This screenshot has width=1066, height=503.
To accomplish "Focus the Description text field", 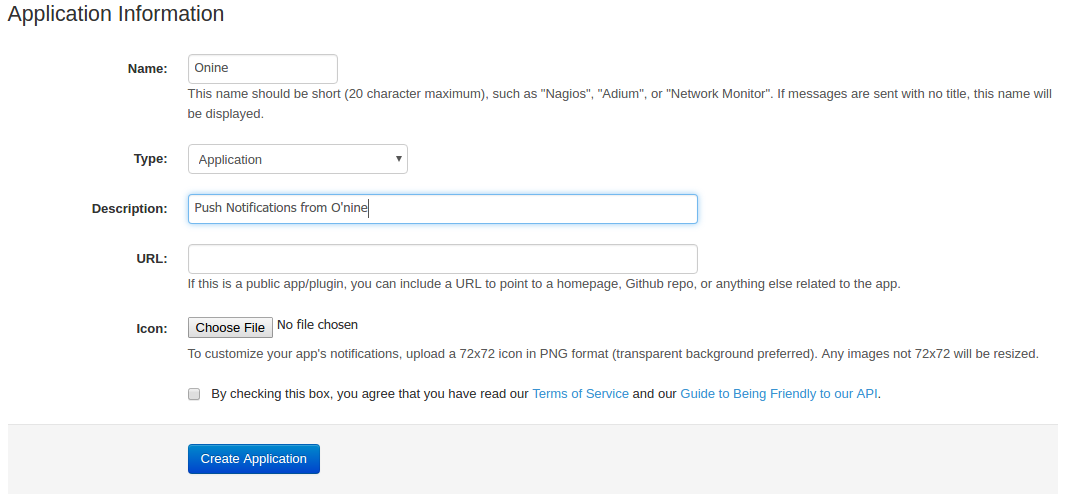I will tap(442, 209).
